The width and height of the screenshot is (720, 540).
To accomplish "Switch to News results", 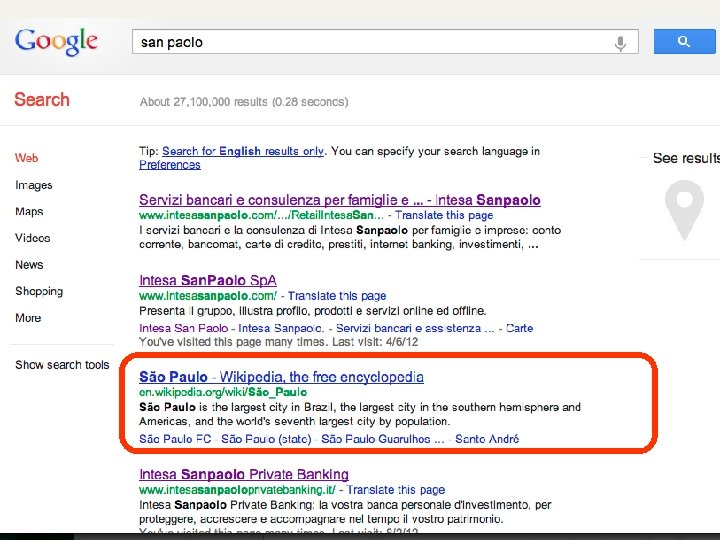I will pos(29,264).
